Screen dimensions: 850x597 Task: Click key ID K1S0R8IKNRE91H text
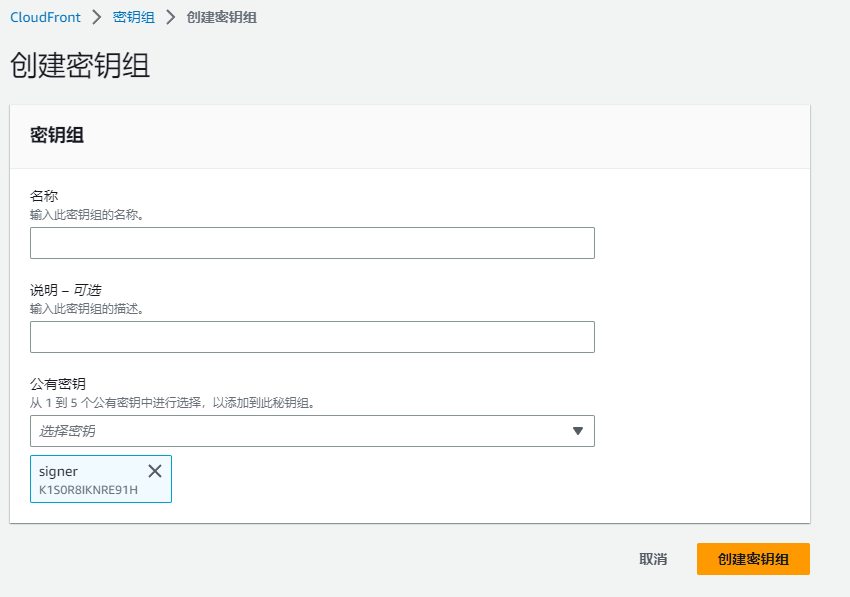point(88,490)
